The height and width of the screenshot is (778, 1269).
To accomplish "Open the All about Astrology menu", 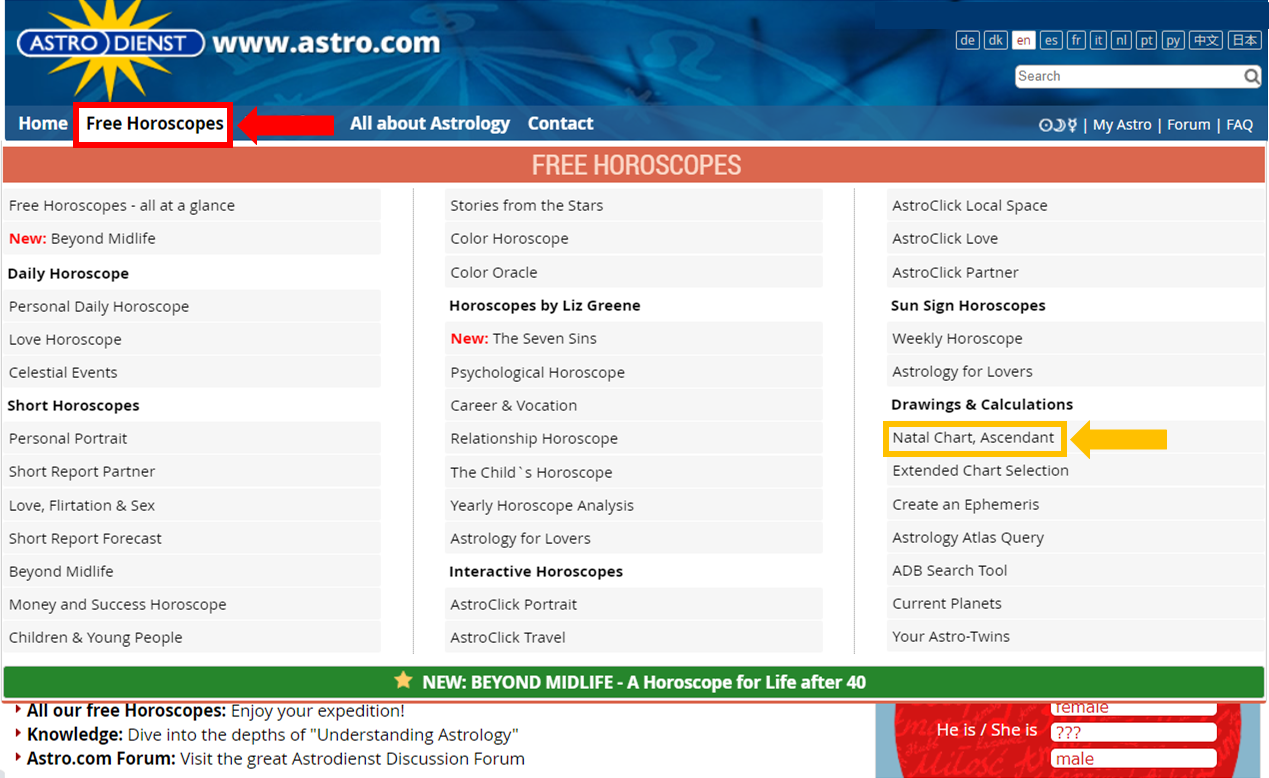I will (x=430, y=124).
